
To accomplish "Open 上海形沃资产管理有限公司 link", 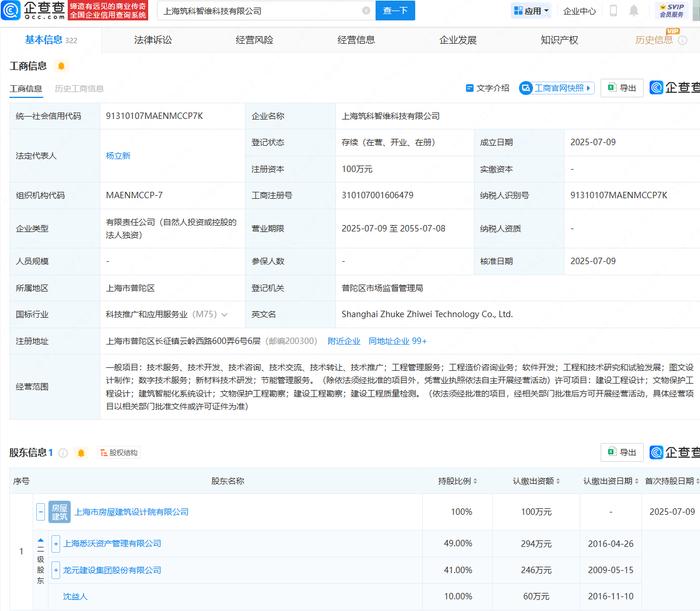I will [x=112, y=543].
